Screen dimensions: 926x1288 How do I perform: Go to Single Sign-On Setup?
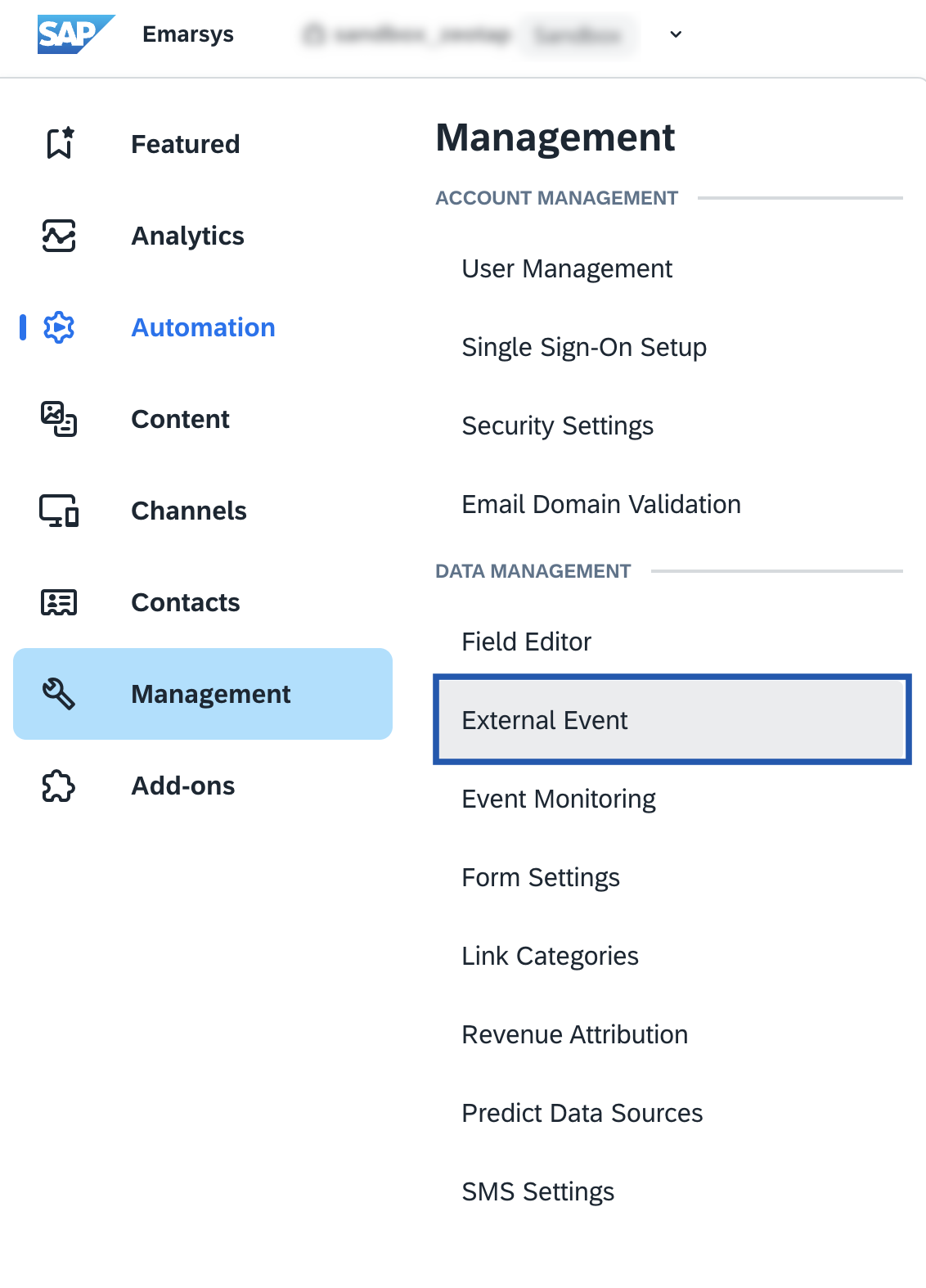(584, 347)
